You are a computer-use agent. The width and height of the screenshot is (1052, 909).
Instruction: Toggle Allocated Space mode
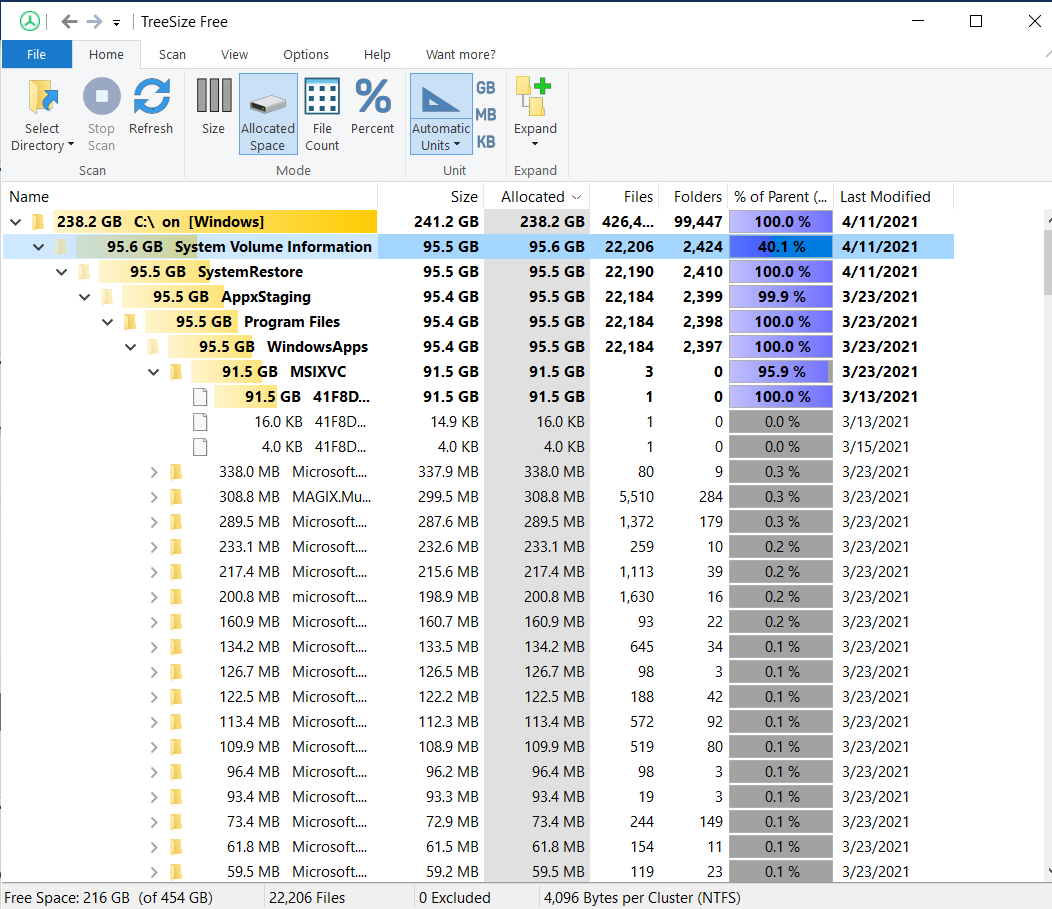tap(268, 112)
